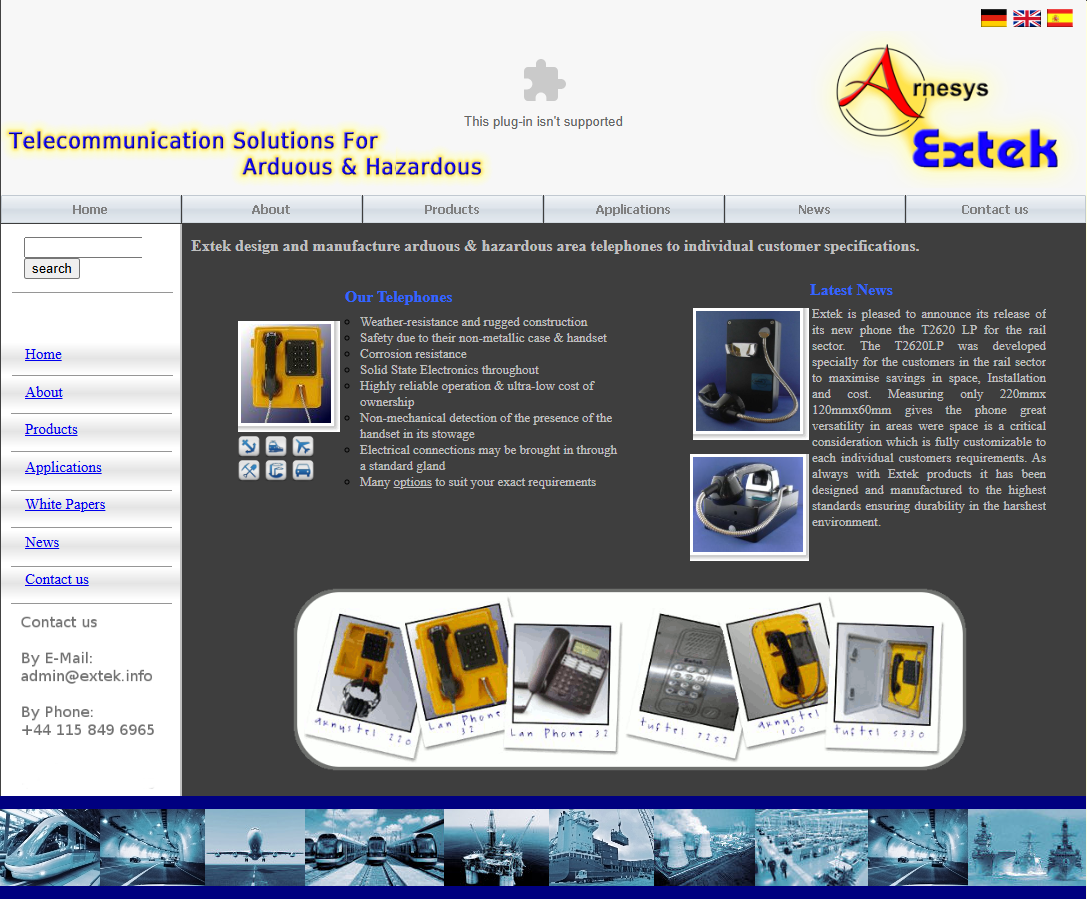This screenshot has width=1087, height=899.
Task: Click the anchor marine sector icon
Action: click(249, 446)
